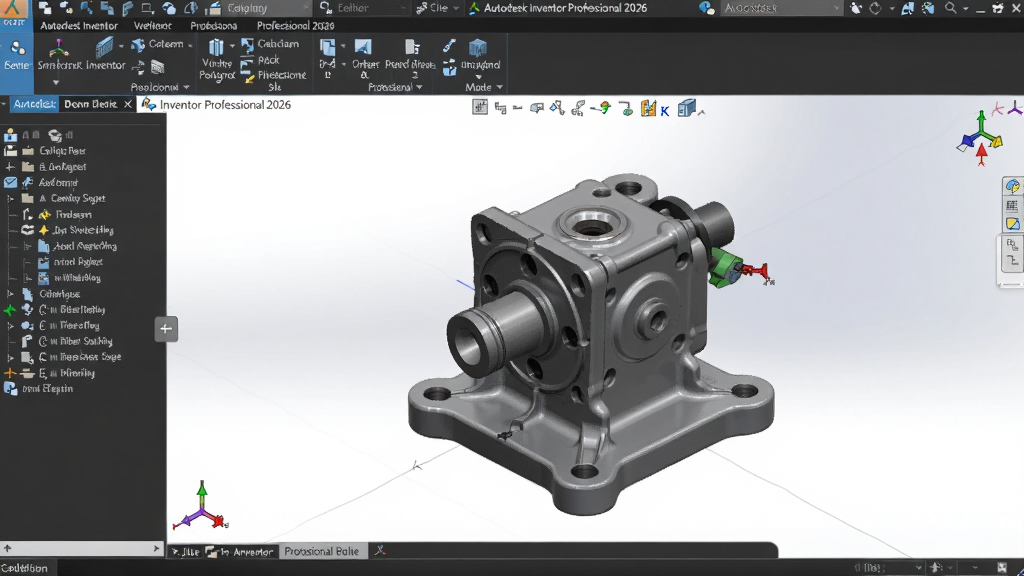Click the 3D box icon beside the K icon
The width and height of the screenshot is (1024, 576).
click(686, 108)
